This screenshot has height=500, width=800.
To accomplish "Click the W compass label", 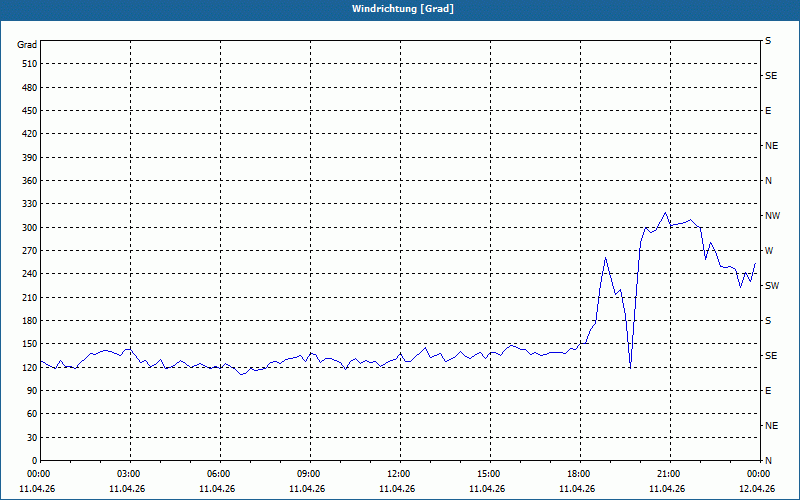I will (x=769, y=251).
